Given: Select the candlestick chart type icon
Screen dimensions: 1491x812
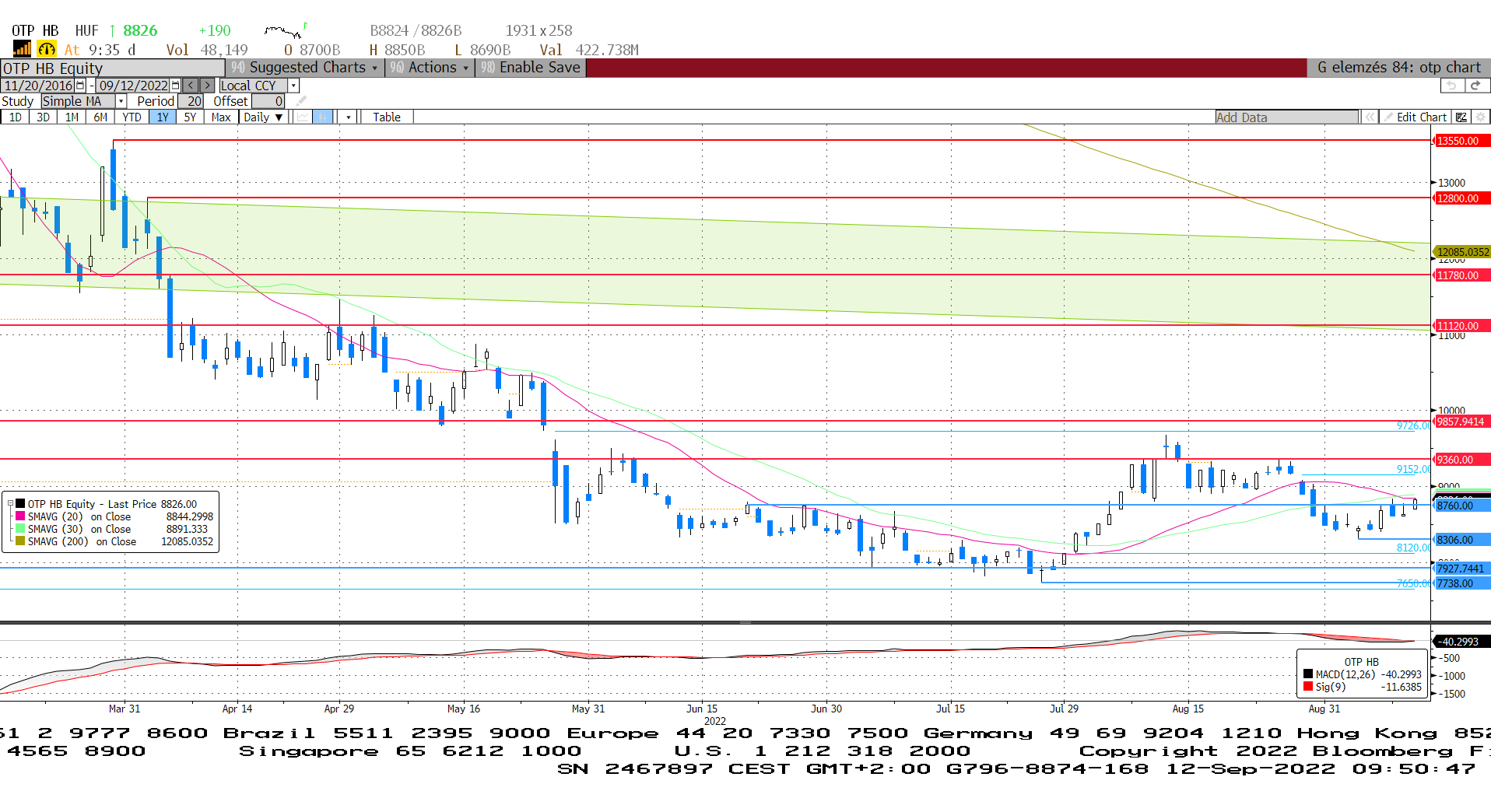Looking at the screenshot, I should click(x=322, y=117).
